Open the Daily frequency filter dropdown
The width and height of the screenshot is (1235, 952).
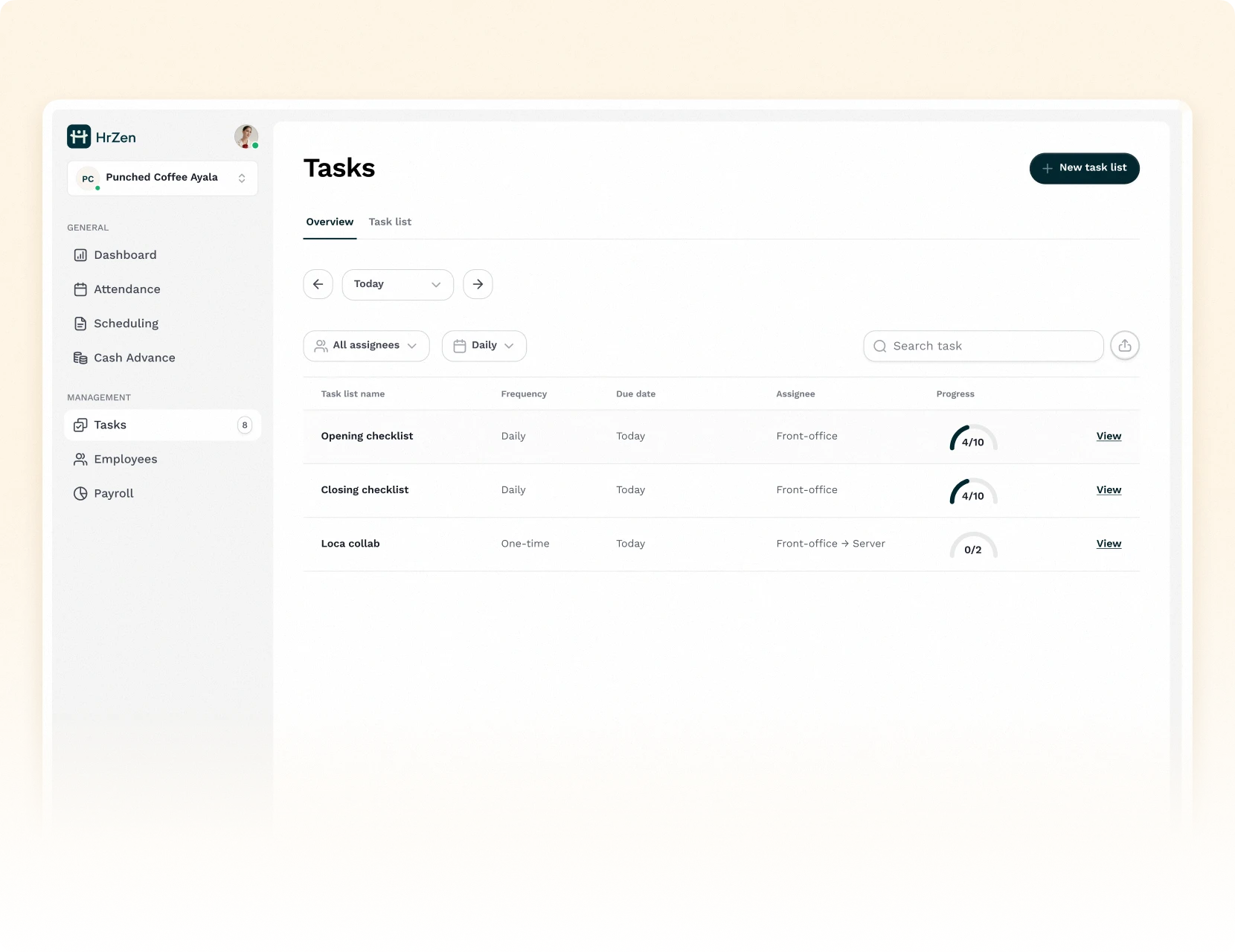coord(484,346)
